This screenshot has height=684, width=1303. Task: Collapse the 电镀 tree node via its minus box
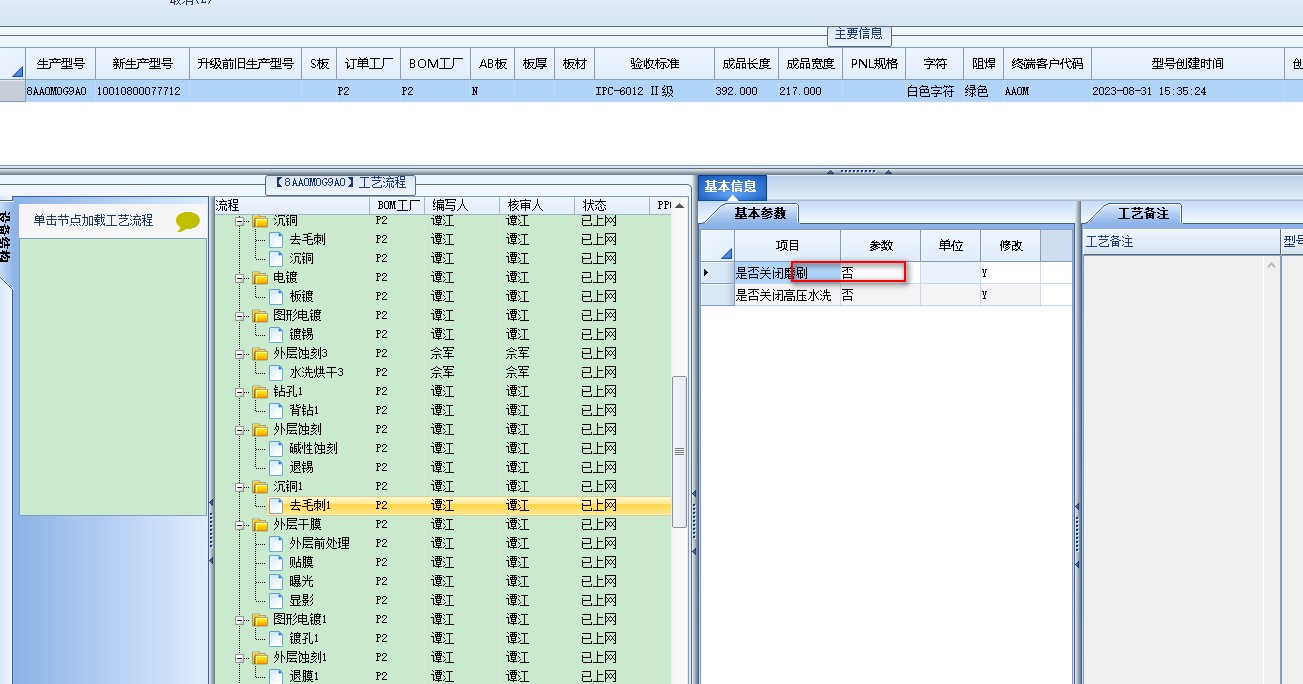click(x=240, y=278)
